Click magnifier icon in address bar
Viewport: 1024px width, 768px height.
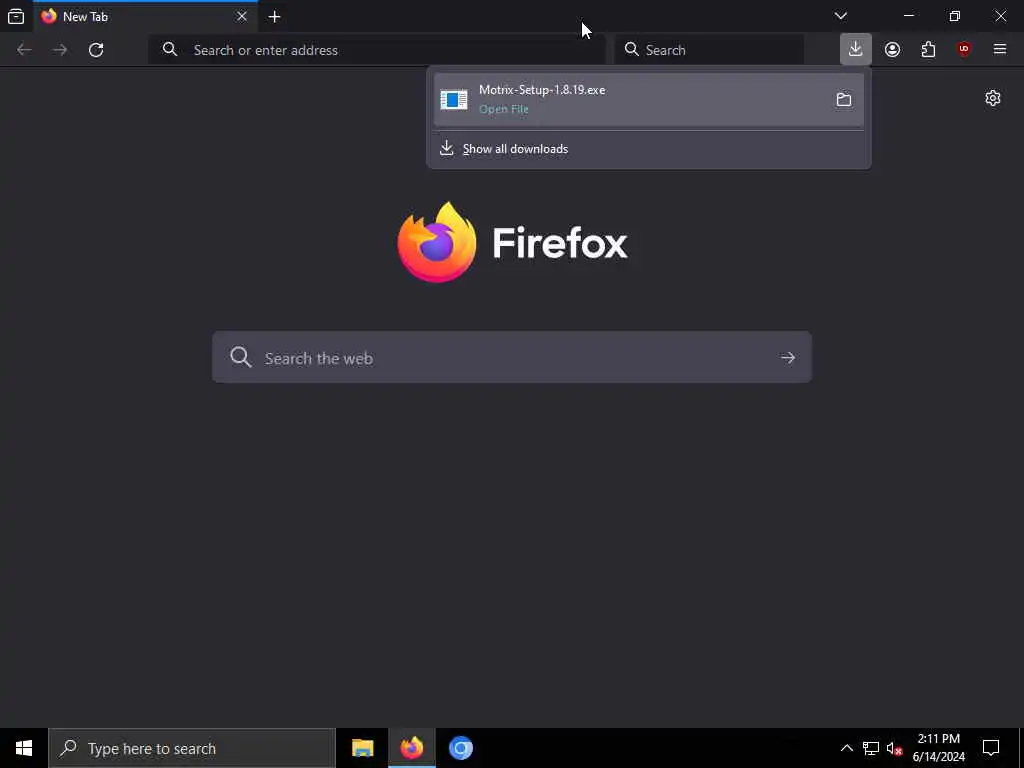[170, 50]
